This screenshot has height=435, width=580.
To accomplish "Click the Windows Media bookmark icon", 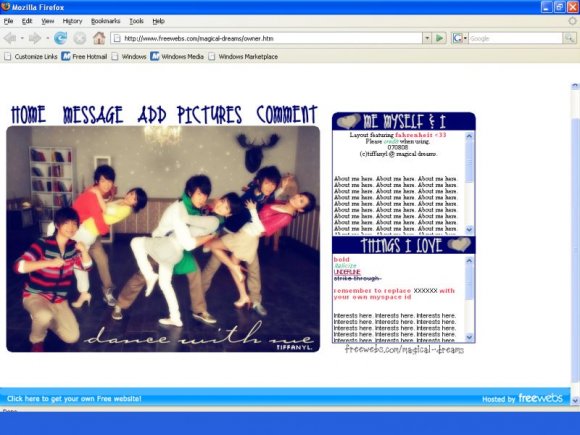I will coord(155,57).
